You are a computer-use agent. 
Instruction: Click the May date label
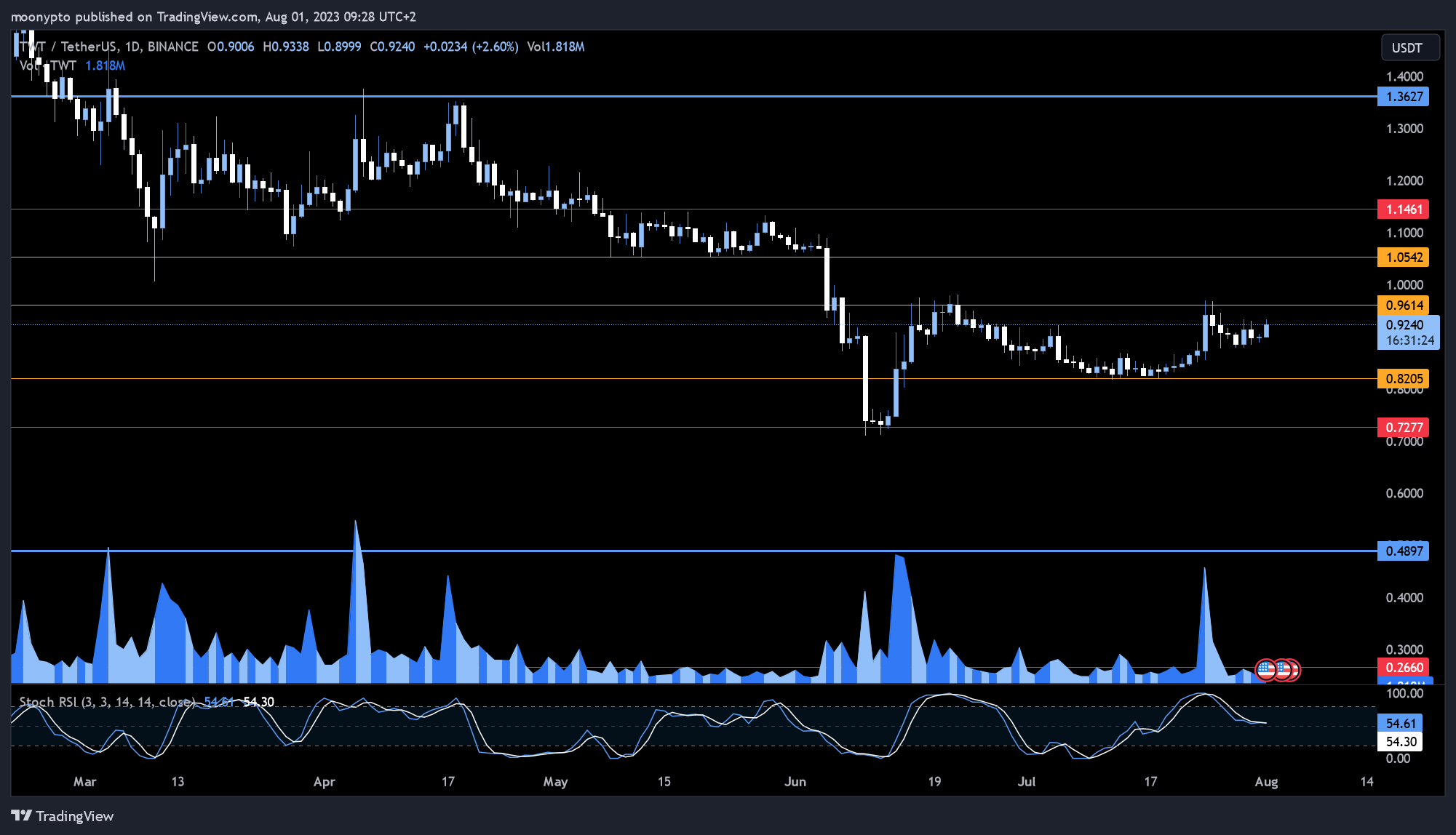point(555,782)
